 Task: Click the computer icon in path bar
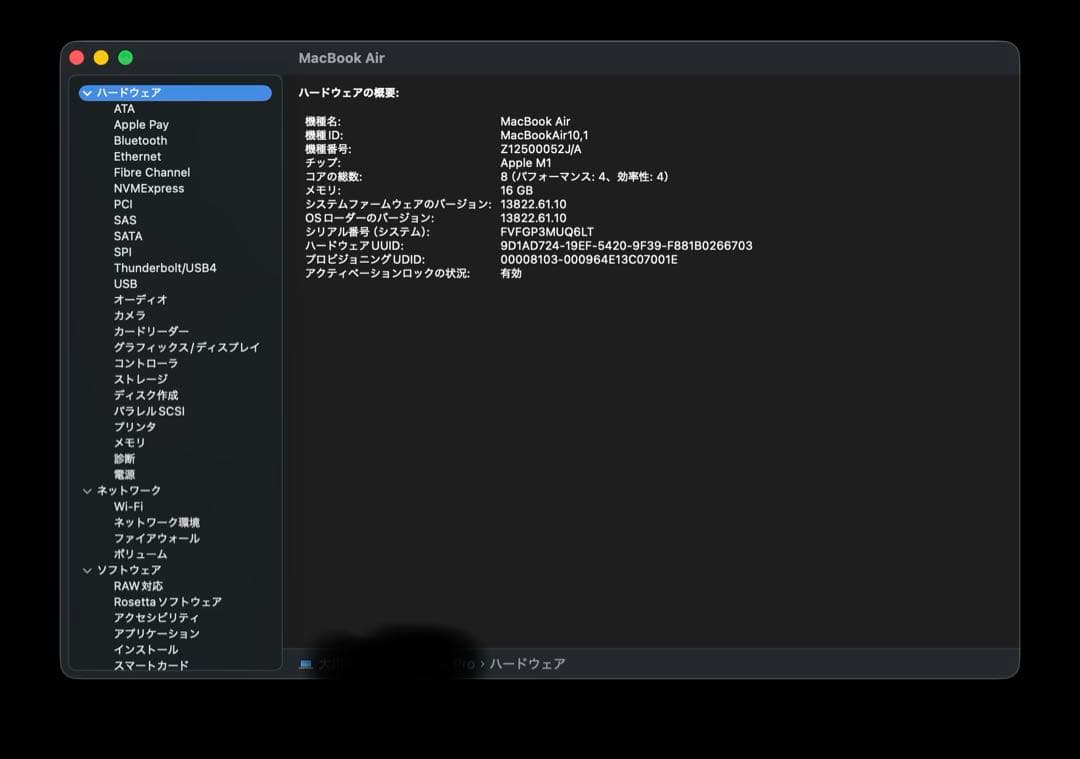tap(306, 664)
